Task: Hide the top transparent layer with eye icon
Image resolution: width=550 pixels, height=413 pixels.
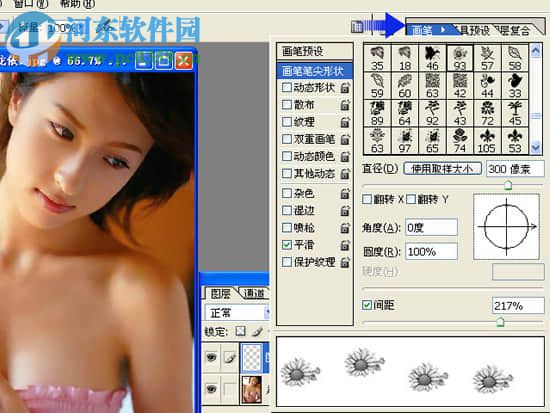Action: [x=211, y=358]
